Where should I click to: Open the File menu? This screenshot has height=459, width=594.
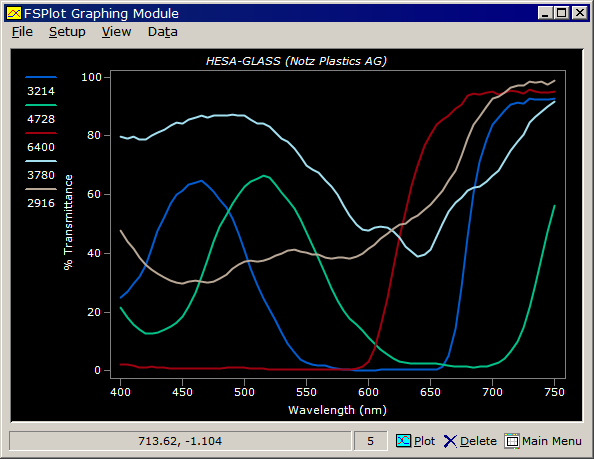22,32
